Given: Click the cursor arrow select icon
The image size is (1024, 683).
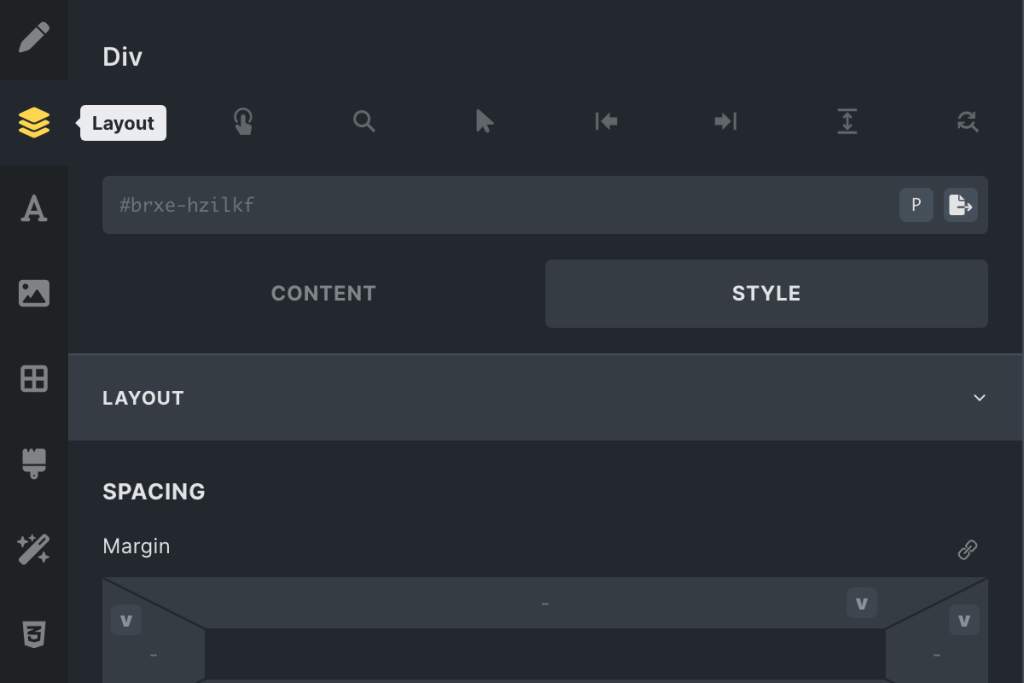Looking at the screenshot, I should point(485,121).
